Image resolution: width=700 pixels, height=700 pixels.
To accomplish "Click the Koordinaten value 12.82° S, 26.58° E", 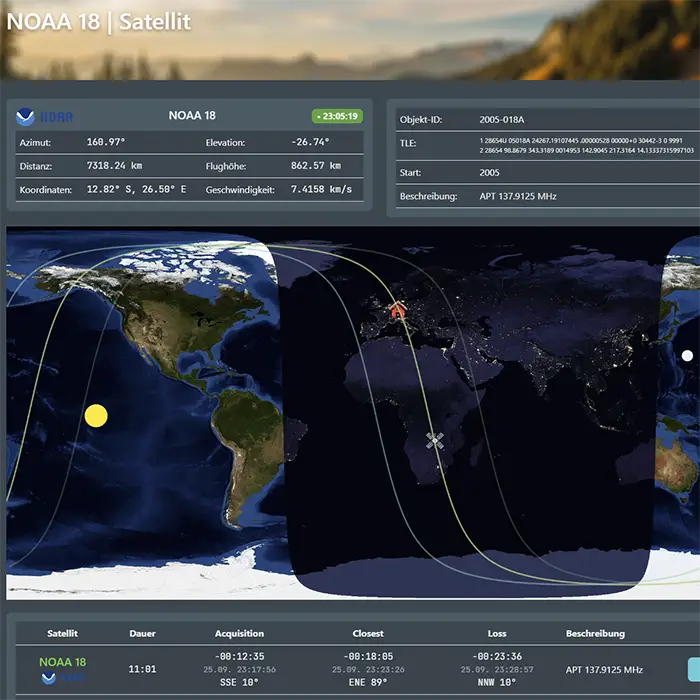I will click(x=137, y=189).
